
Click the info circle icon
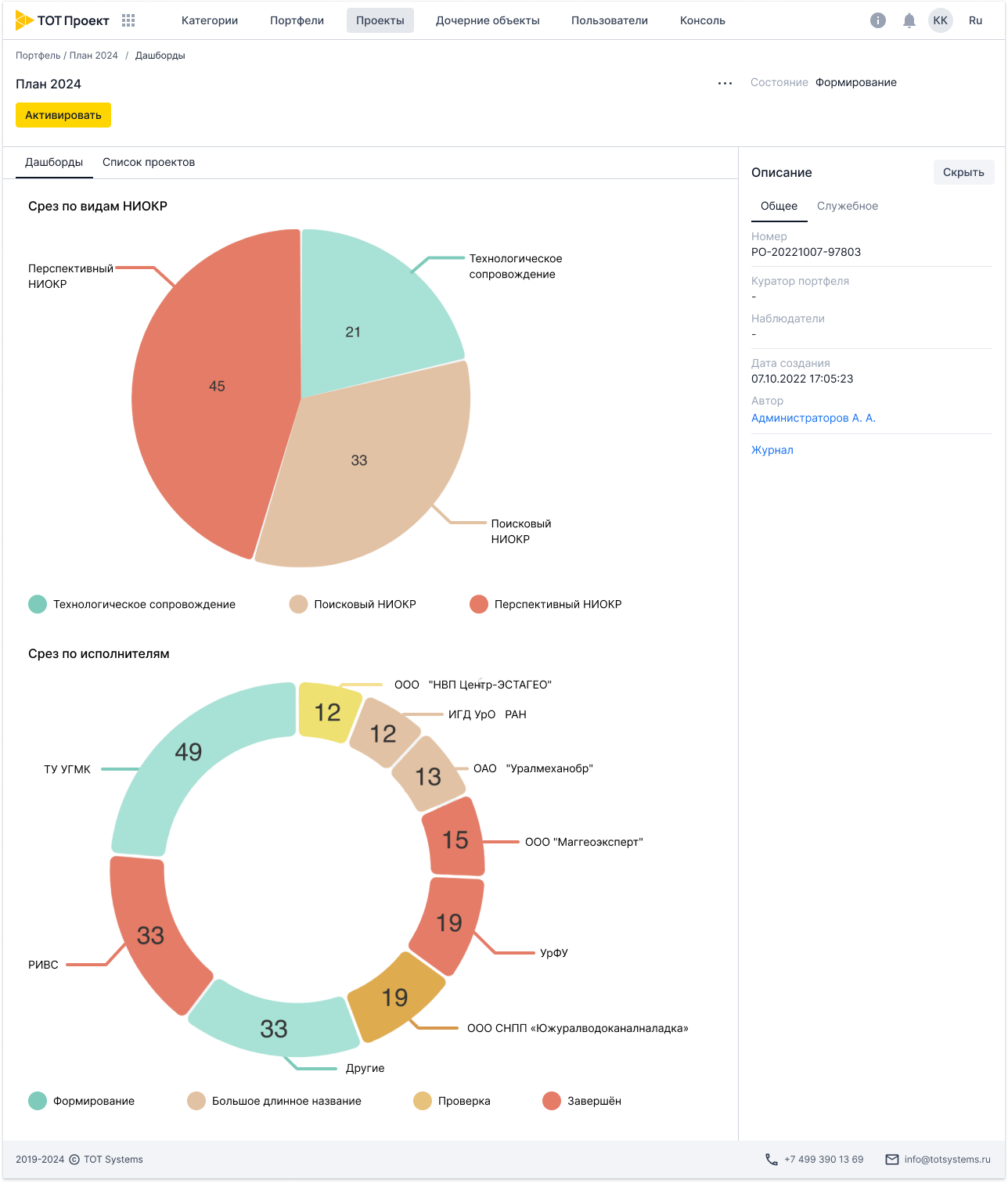tap(878, 21)
